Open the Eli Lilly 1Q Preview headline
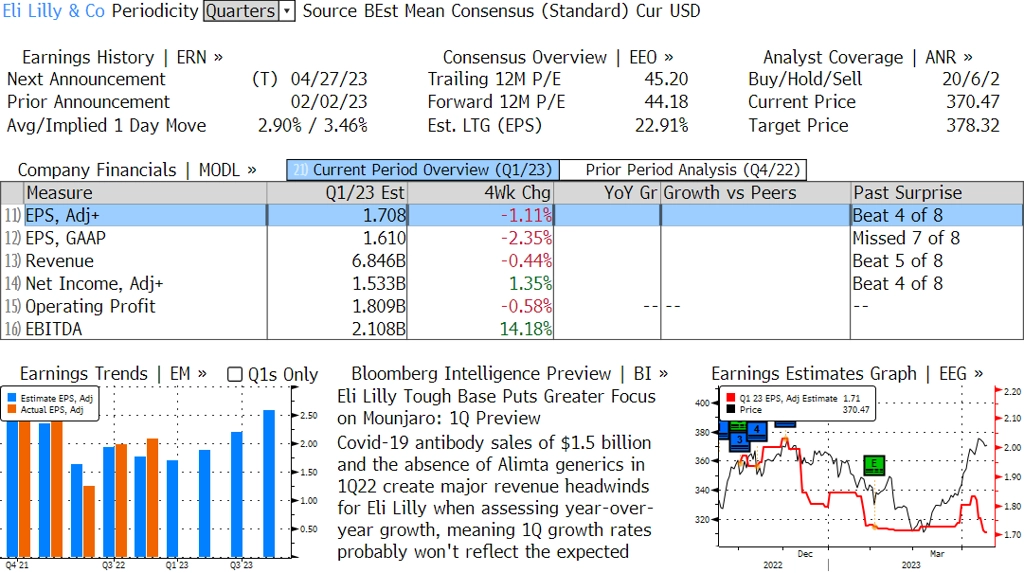The width and height of the screenshot is (1024, 573). 496,407
